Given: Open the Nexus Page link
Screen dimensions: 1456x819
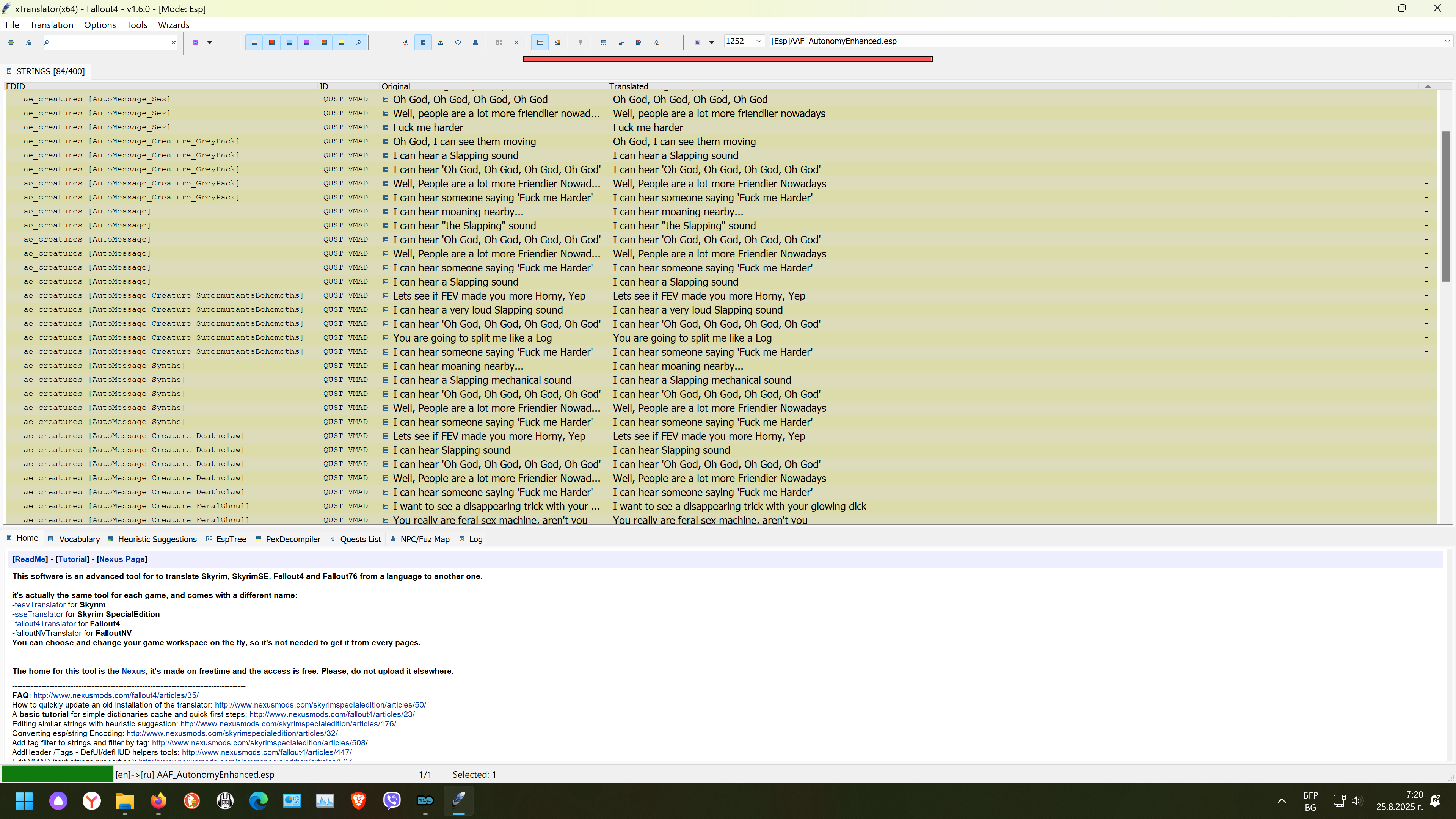Looking at the screenshot, I should 122,559.
